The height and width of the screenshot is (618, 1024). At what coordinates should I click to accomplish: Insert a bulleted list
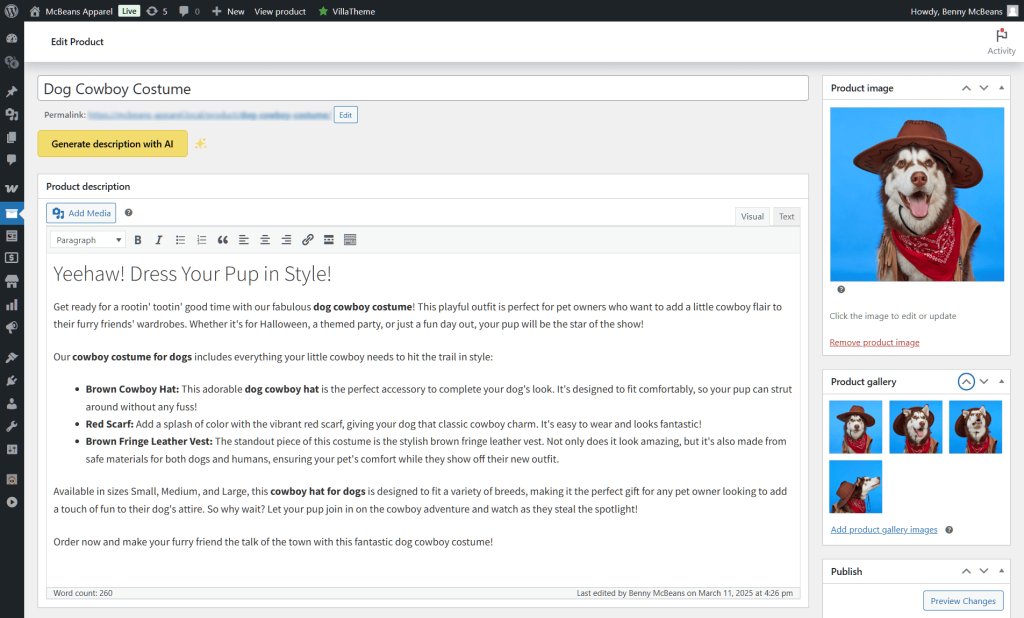180,240
